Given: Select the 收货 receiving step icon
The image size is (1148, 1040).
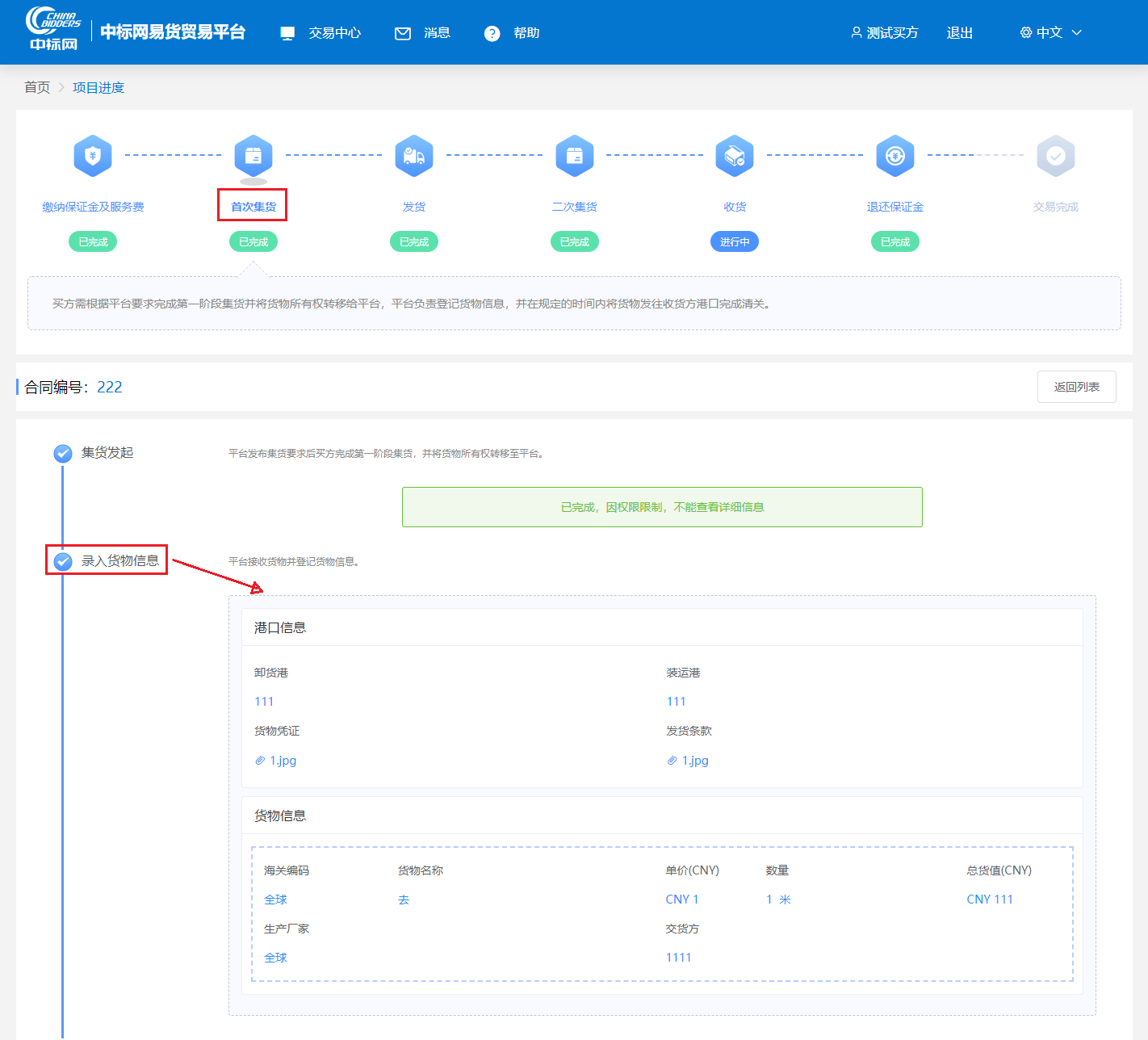Looking at the screenshot, I should click(735, 156).
